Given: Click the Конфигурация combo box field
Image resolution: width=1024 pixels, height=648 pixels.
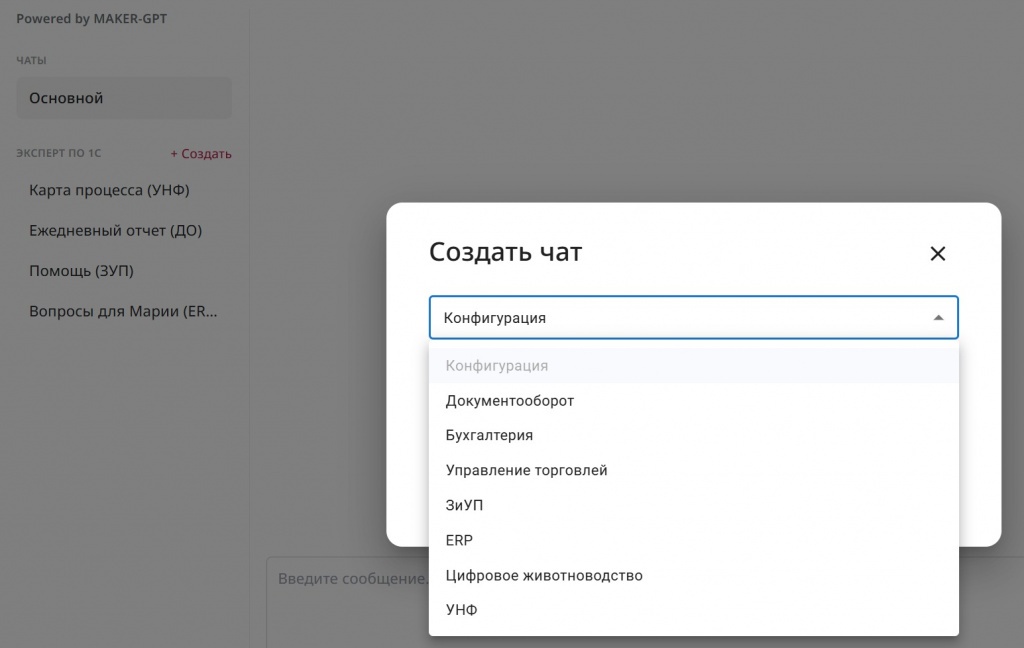Looking at the screenshot, I should click(x=694, y=317).
